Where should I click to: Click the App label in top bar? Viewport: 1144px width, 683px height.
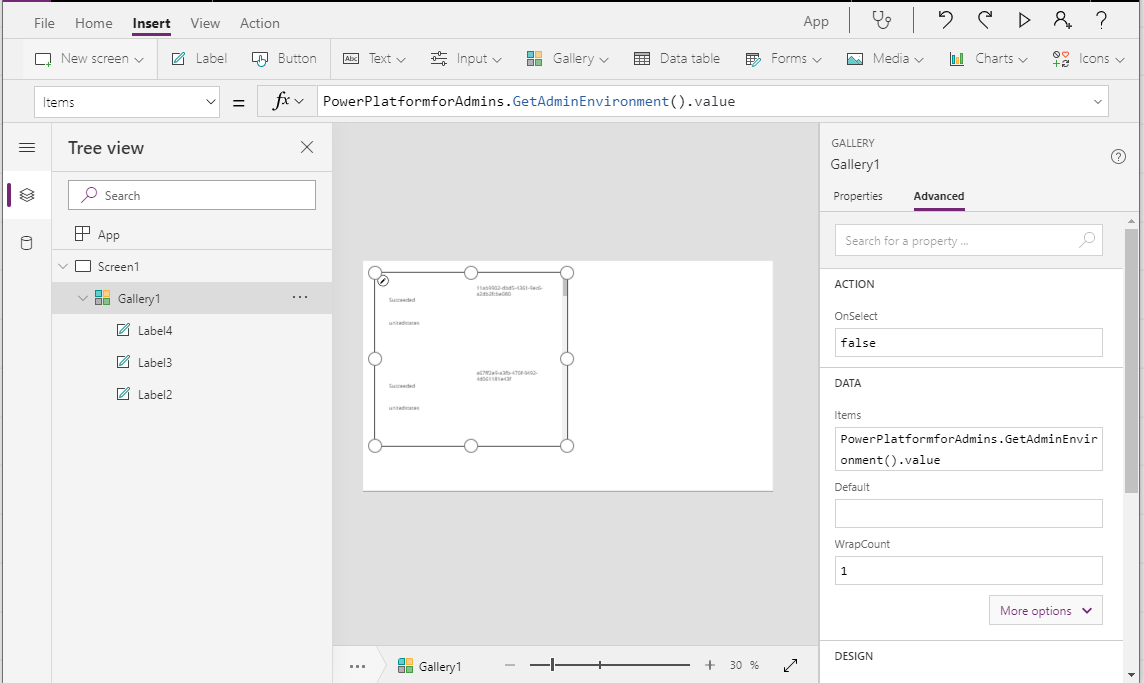(816, 22)
